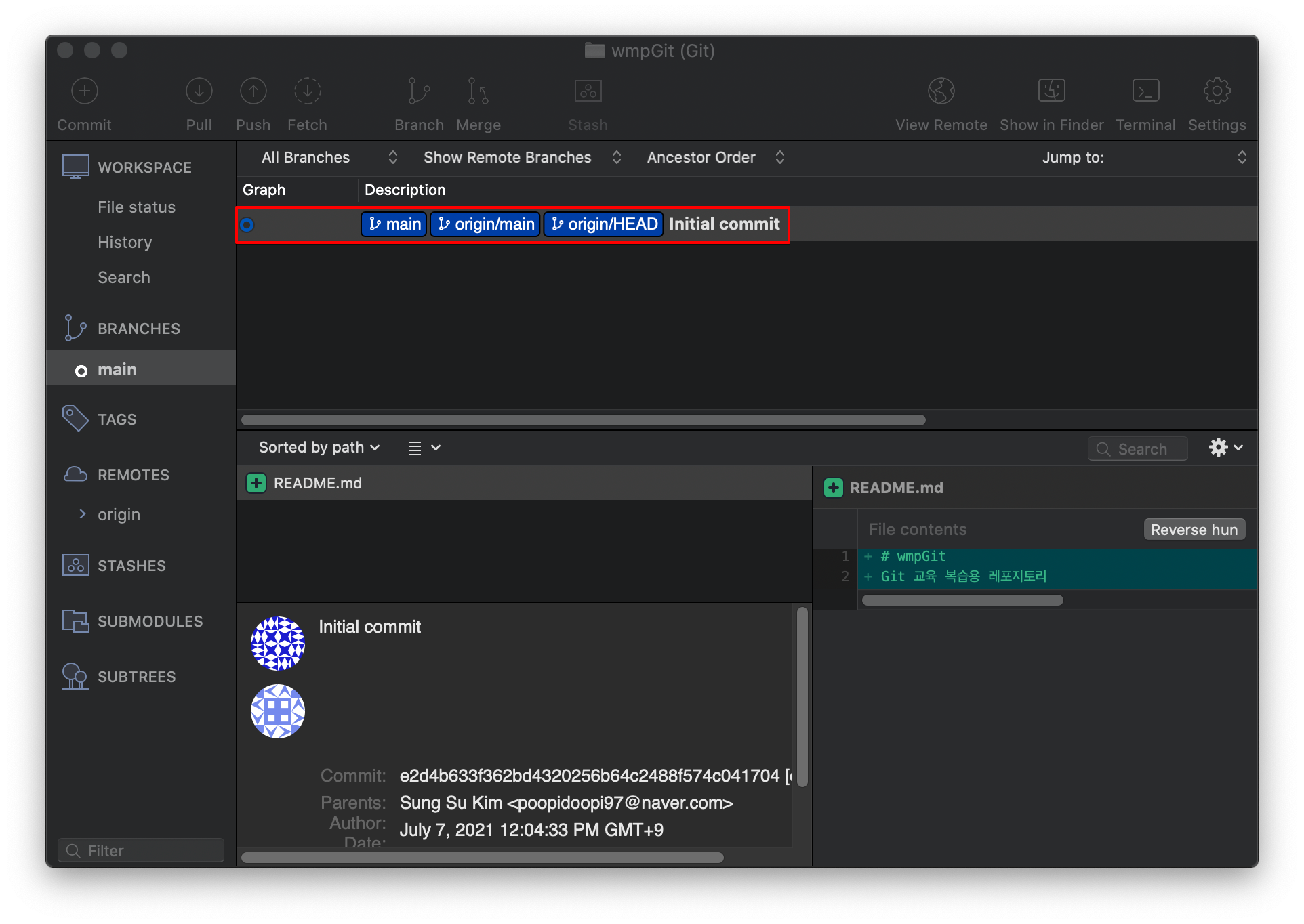Open Sorted by path dropdown
1304x924 pixels.
pyautogui.click(x=319, y=447)
